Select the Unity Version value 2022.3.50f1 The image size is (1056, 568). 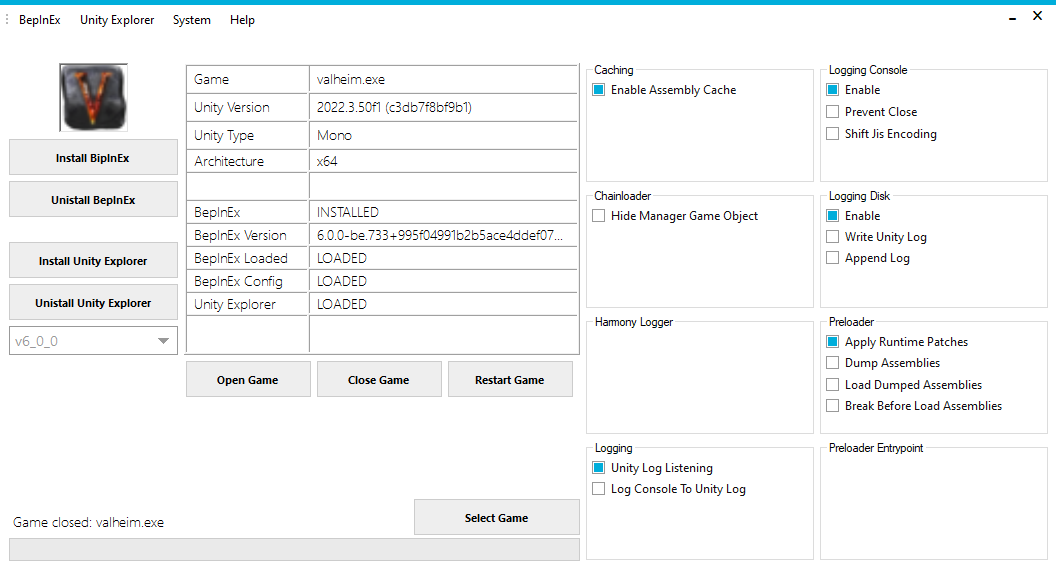pos(443,107)
